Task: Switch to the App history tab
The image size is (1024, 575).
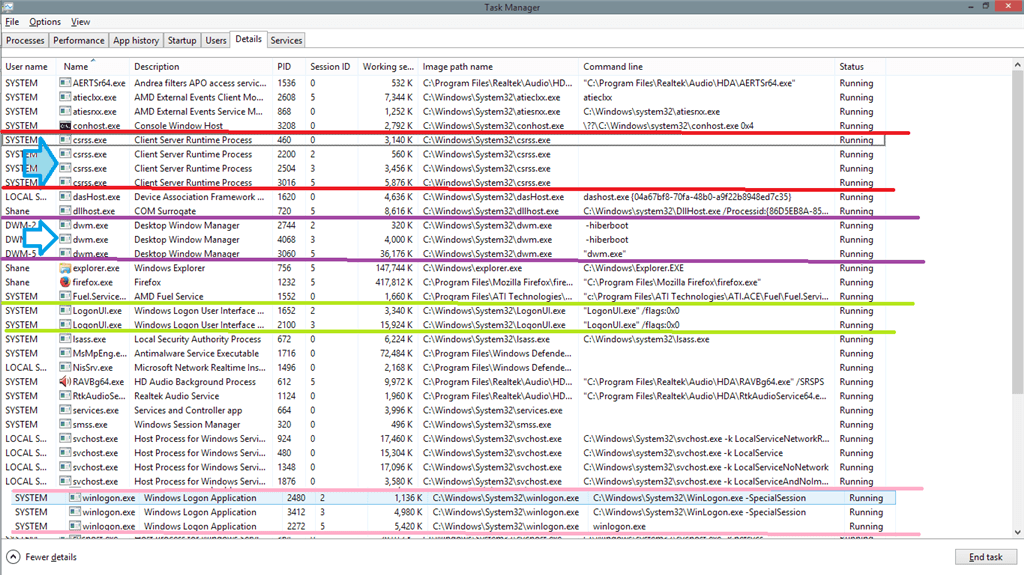Action: pyautogui.click(x=136, y=41)
